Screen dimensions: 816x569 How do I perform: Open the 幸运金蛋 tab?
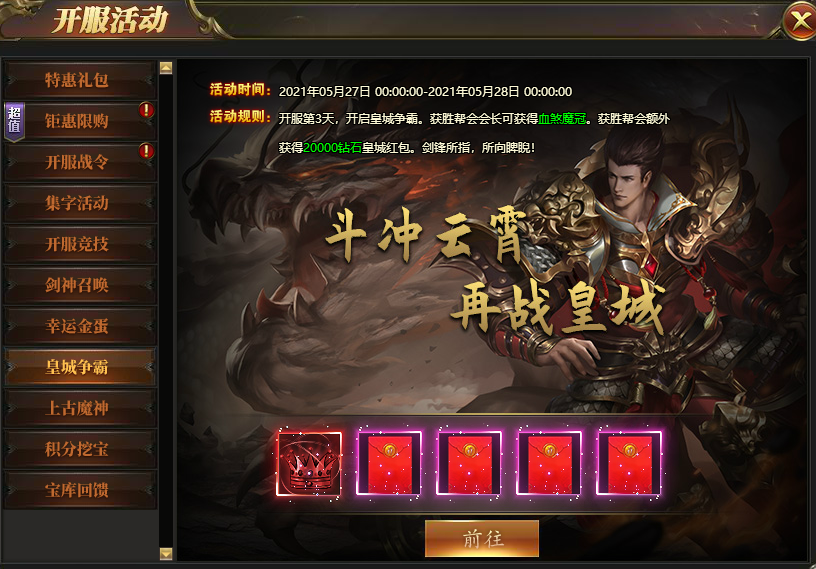pyautogui.click(x=80, y=326)
